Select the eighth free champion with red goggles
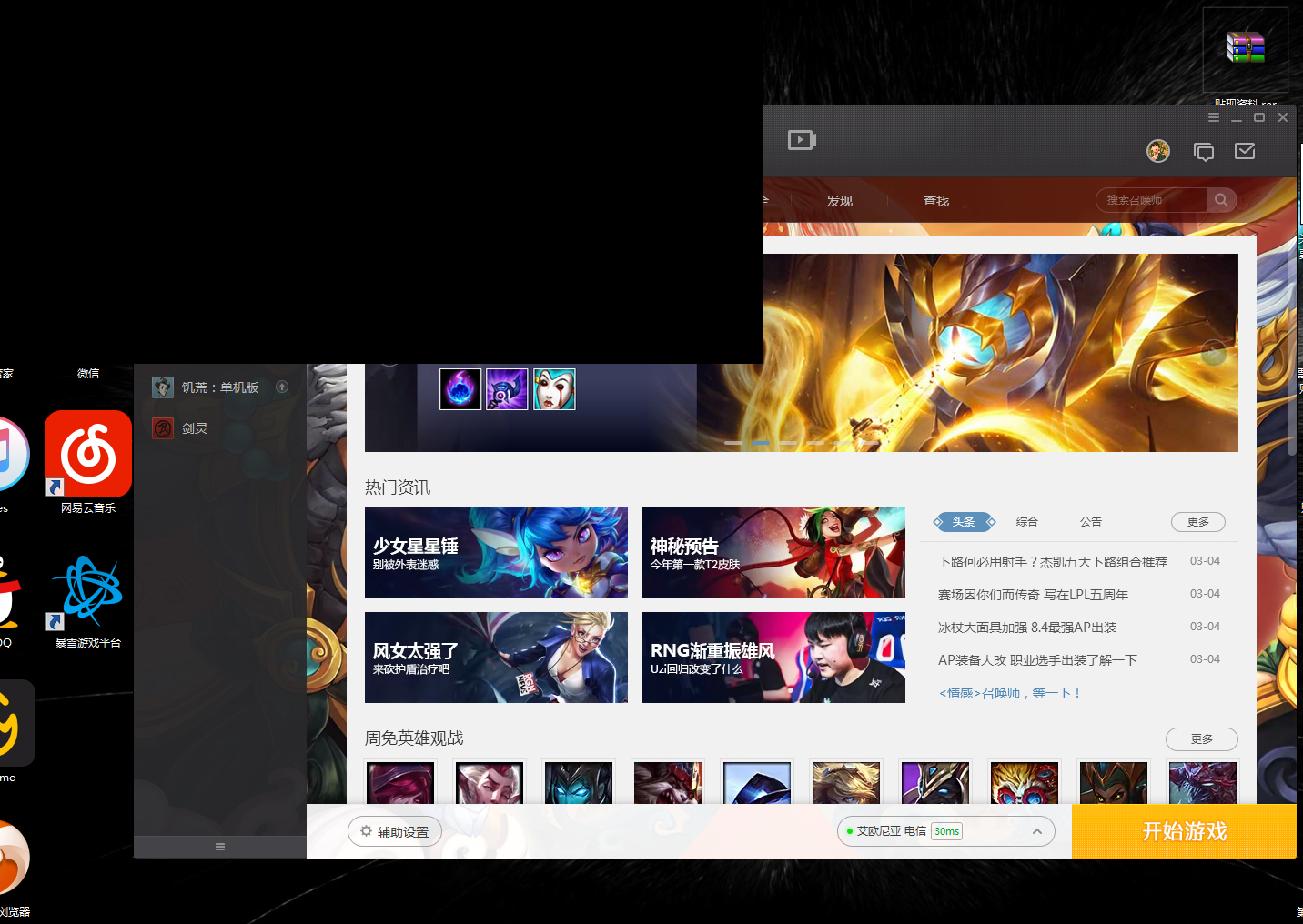 point(1025,783)
